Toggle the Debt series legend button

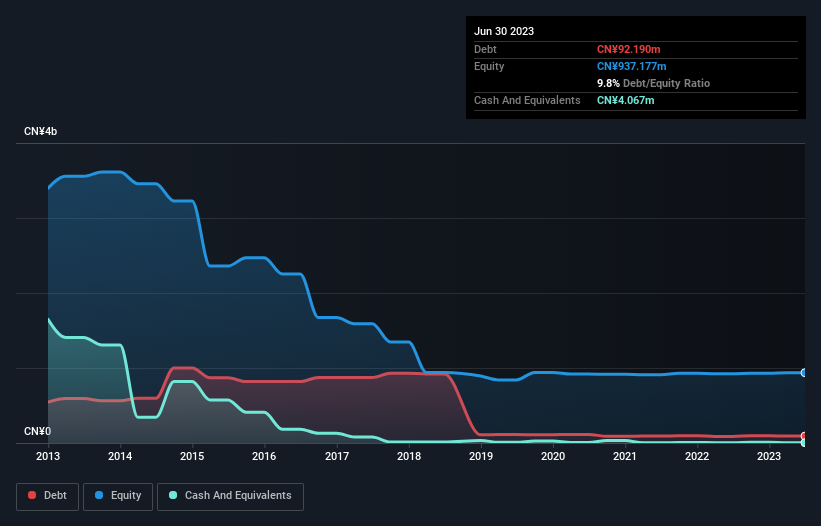point(48,496)
